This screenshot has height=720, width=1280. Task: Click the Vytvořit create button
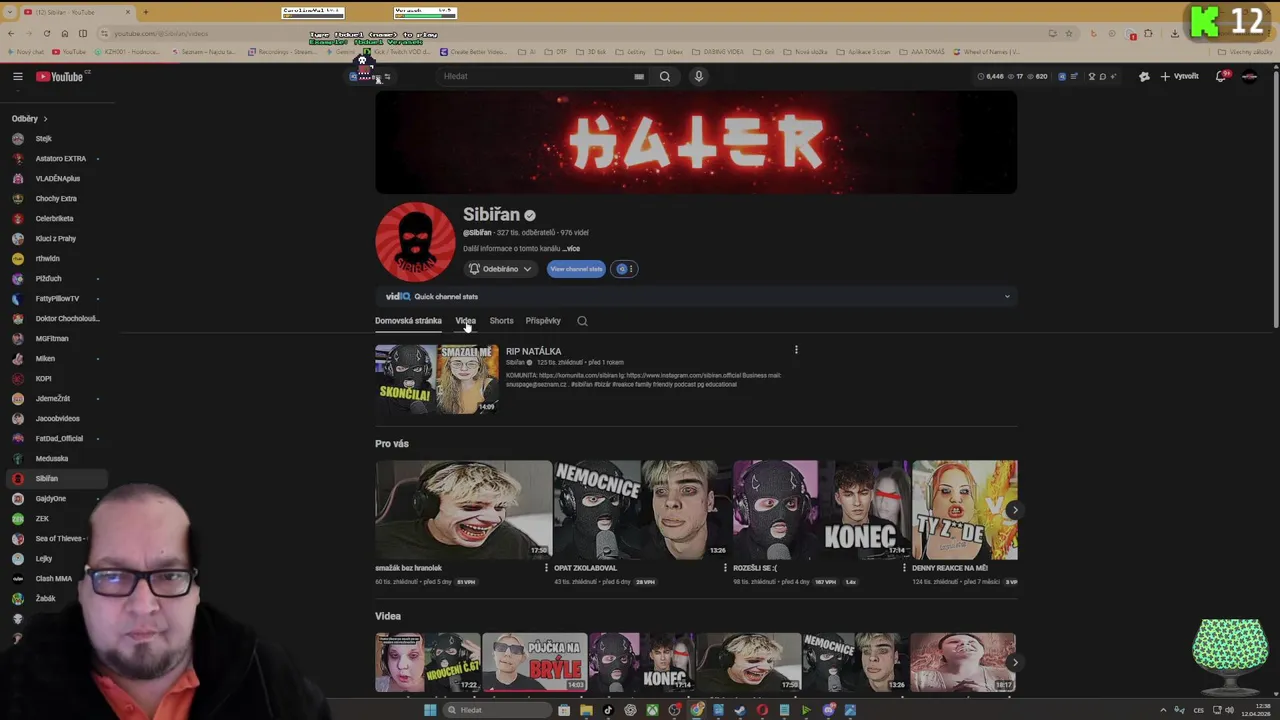tap(1179, 76)
